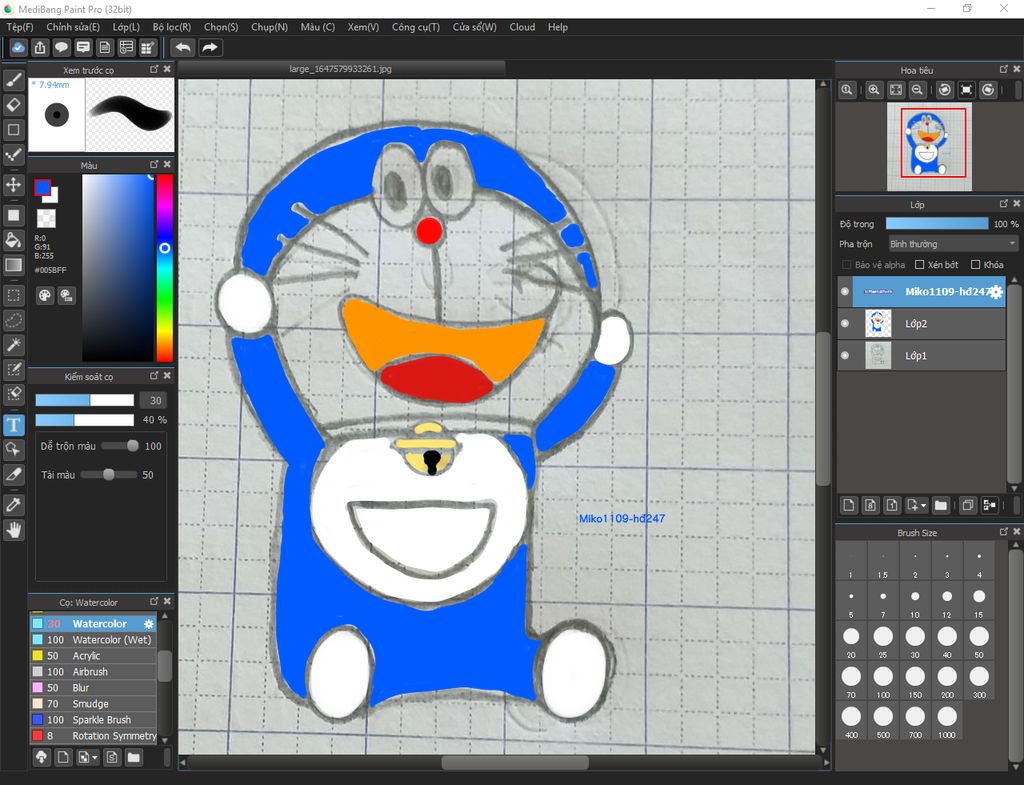The width and height of the screenshot is (1024, 785).
Task: Select the Lasso selection tool
Action: (14, 320)
